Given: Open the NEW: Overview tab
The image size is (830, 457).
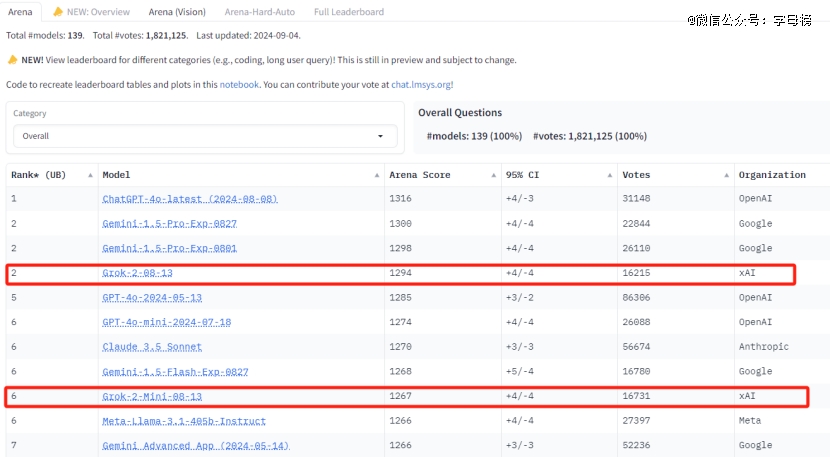Looking at the screenshot, I should (92, 12).
